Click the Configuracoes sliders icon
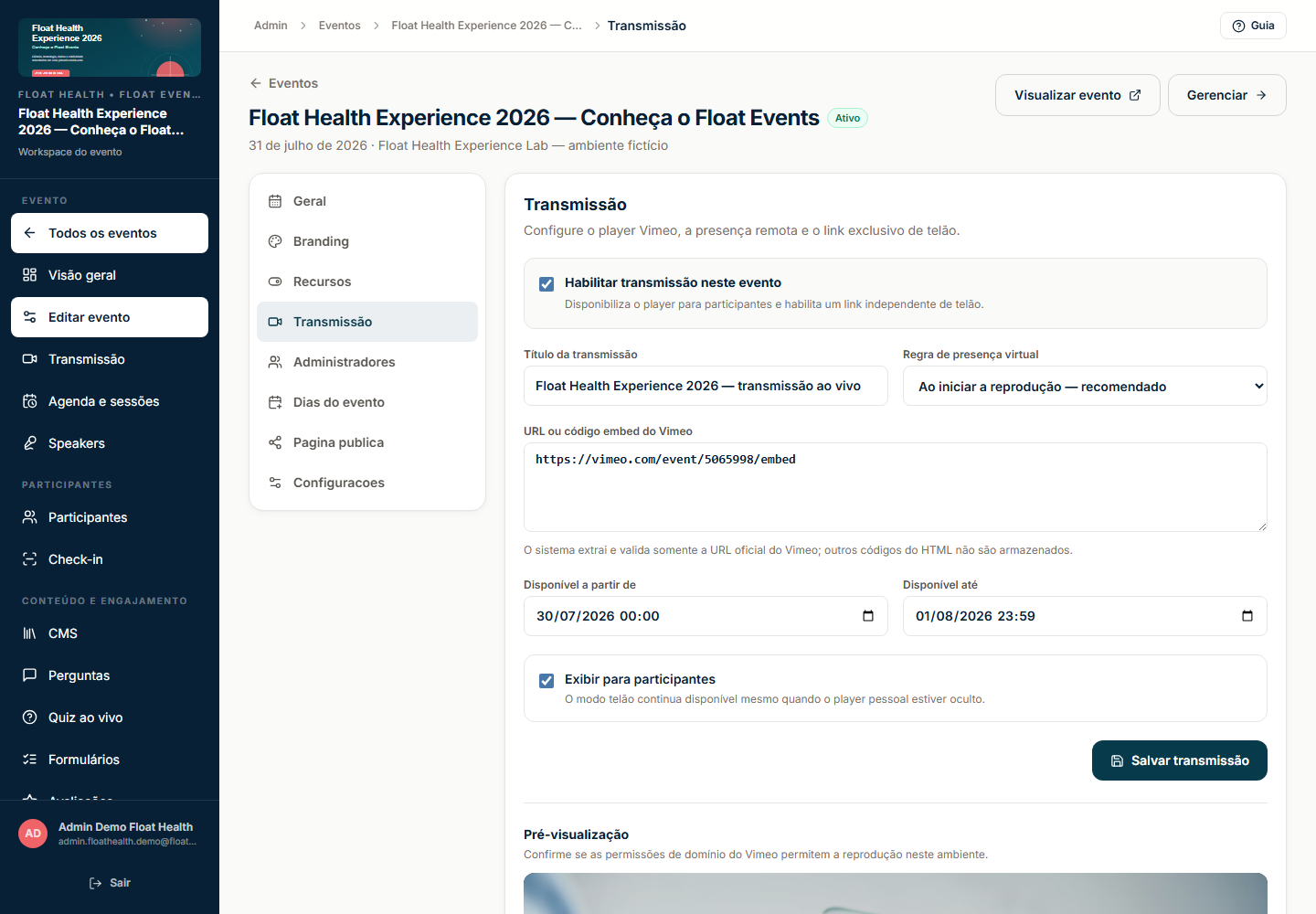The width and height of the screenshot is (1316, 914). coord(275,483)
